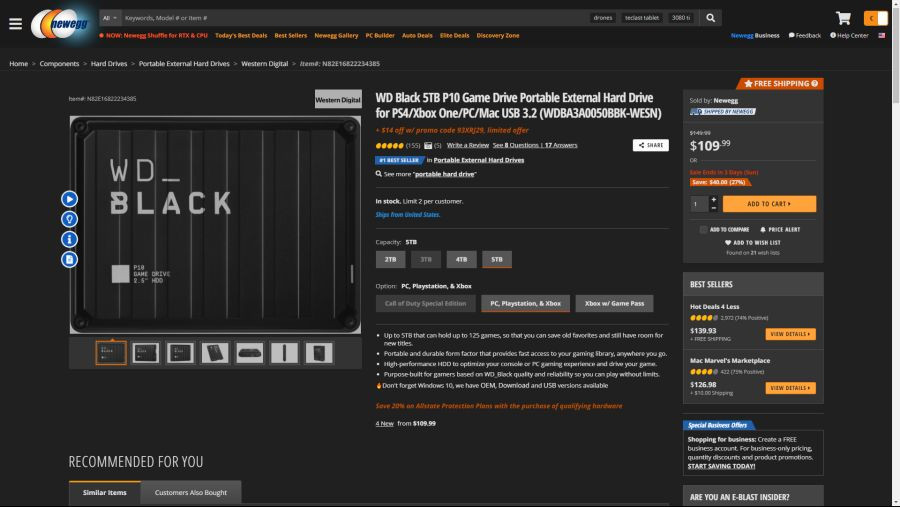Choose the 3080 ti search suggestion
Image resolution: width=900 pixels, height=507 pixels.
point(681,18)
